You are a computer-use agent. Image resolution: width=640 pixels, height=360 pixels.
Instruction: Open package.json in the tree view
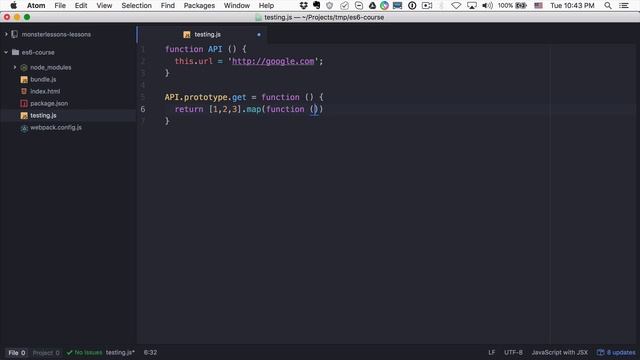coord(49,103)
